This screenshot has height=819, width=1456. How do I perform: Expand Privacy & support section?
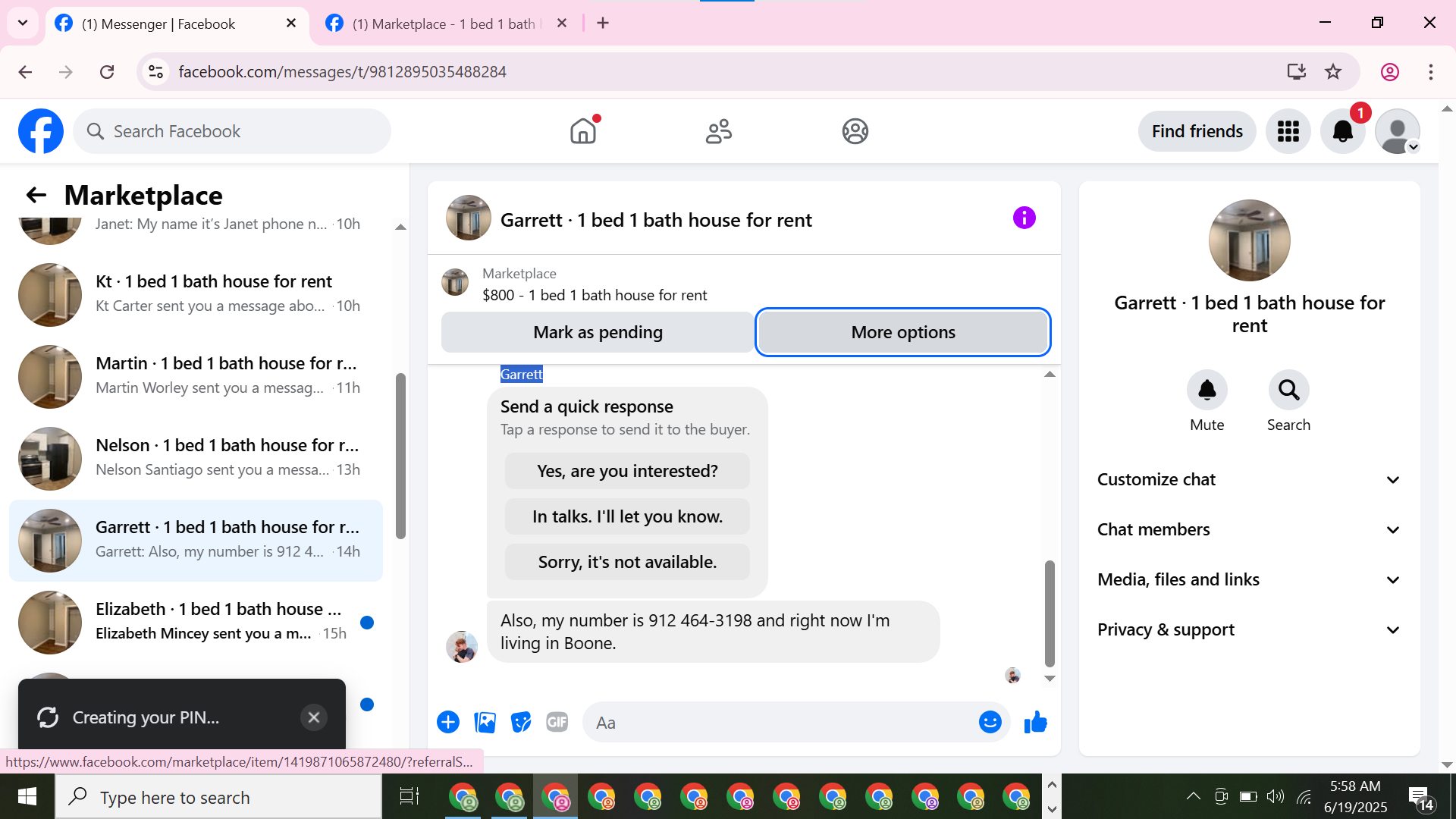(1249, 629)
